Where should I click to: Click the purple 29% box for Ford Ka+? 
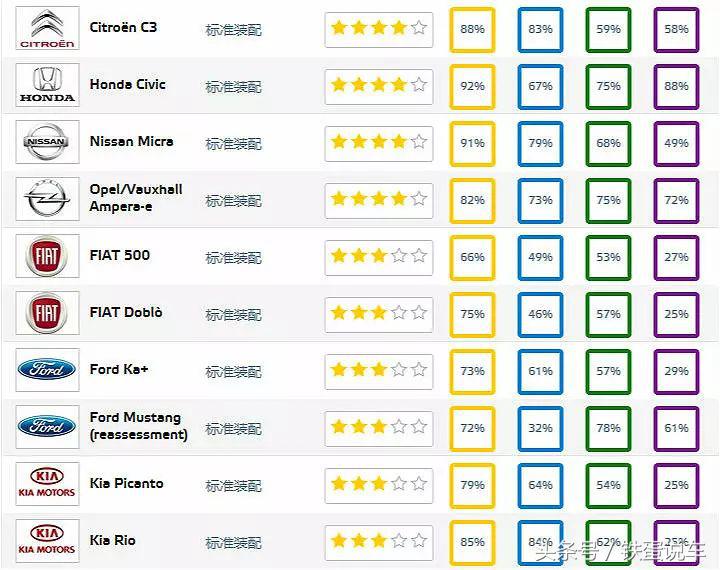tap(676, 371)
